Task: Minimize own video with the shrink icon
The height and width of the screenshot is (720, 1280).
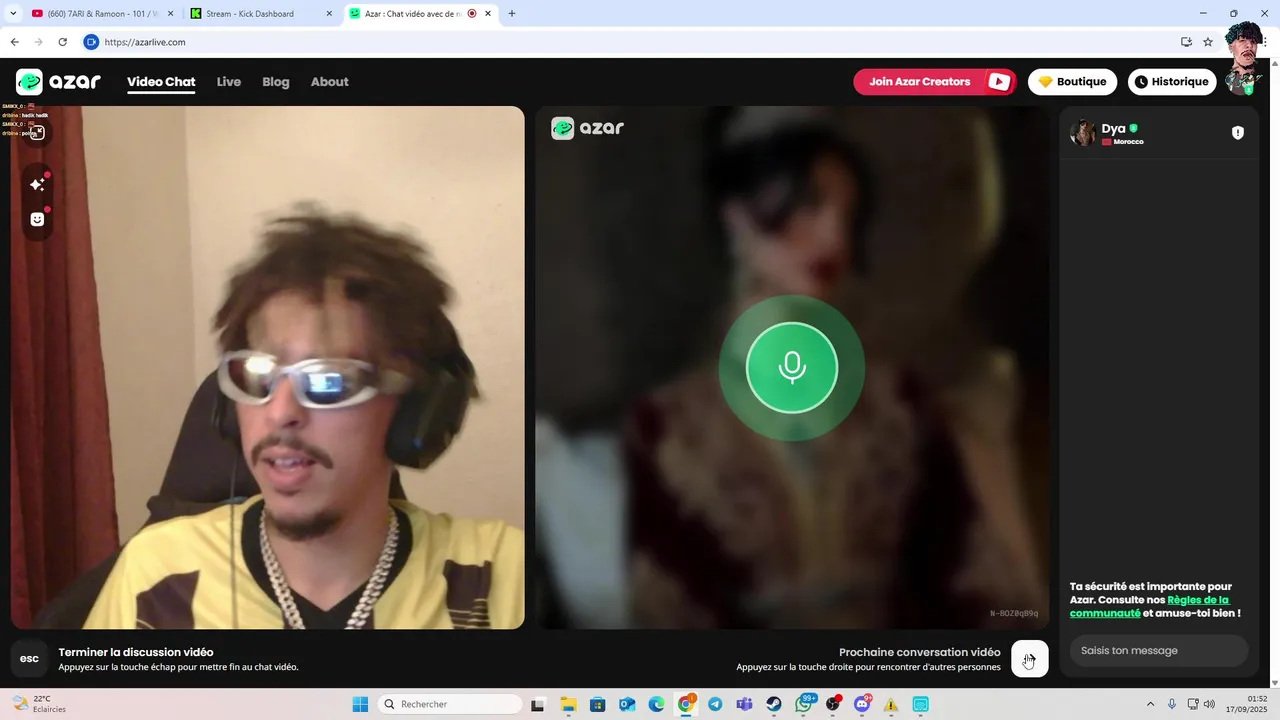Action: [x=37, y=132]
